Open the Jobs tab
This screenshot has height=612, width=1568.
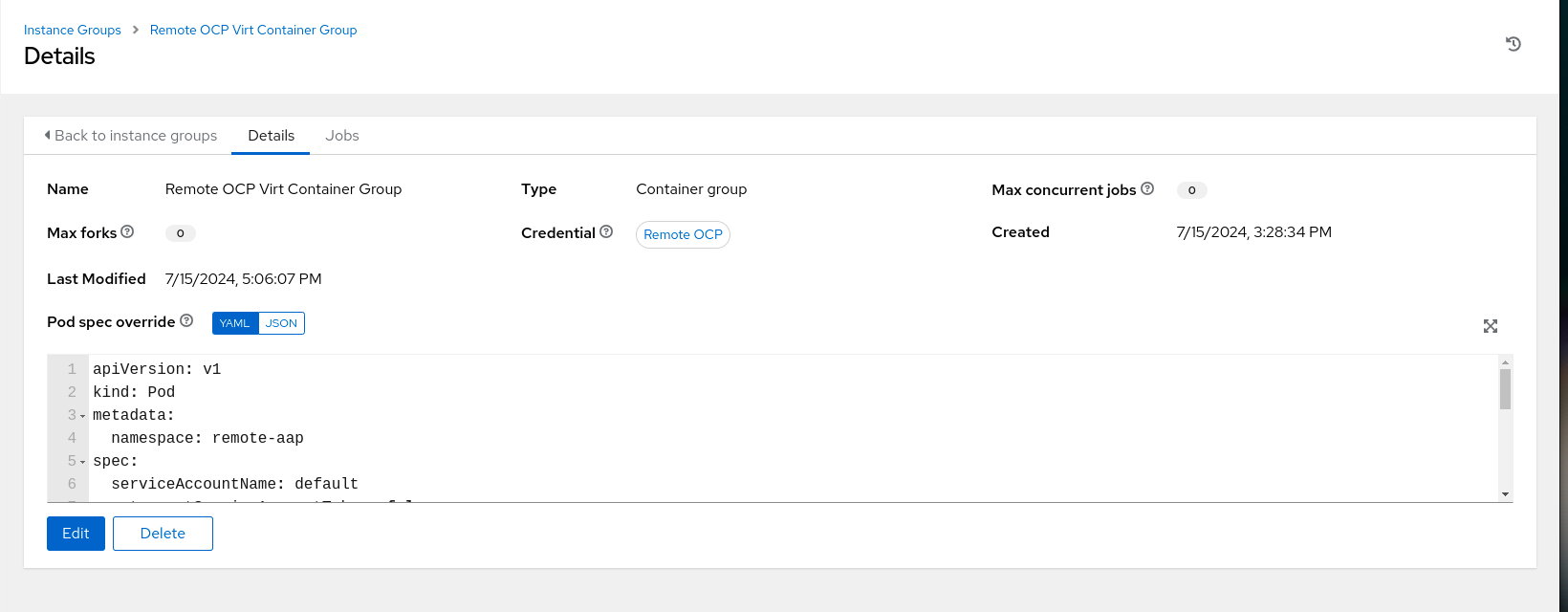click(x=341, y=136)
